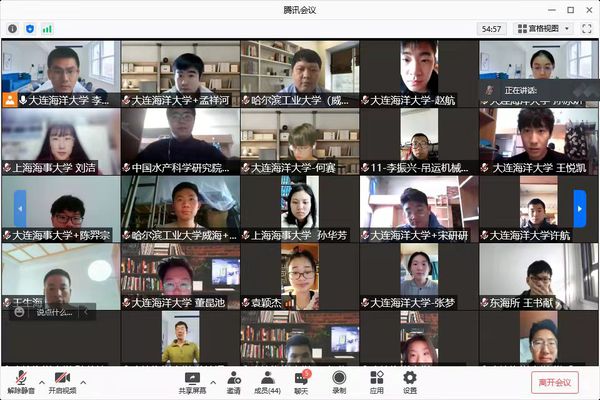Open the 聊天 chat panel
The height and width of the screenshot is (400, 600).
(x=301, y=381)
